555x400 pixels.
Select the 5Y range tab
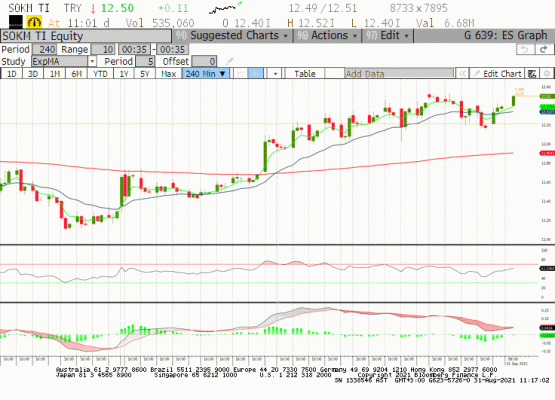point(145,74)
